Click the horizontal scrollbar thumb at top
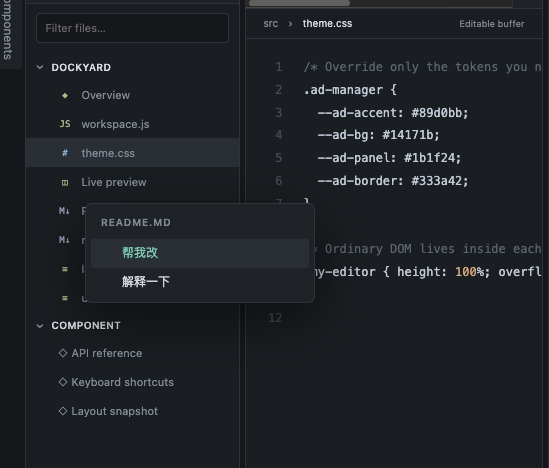This screenshot has width=549, height=468. (x=299, y=3)
